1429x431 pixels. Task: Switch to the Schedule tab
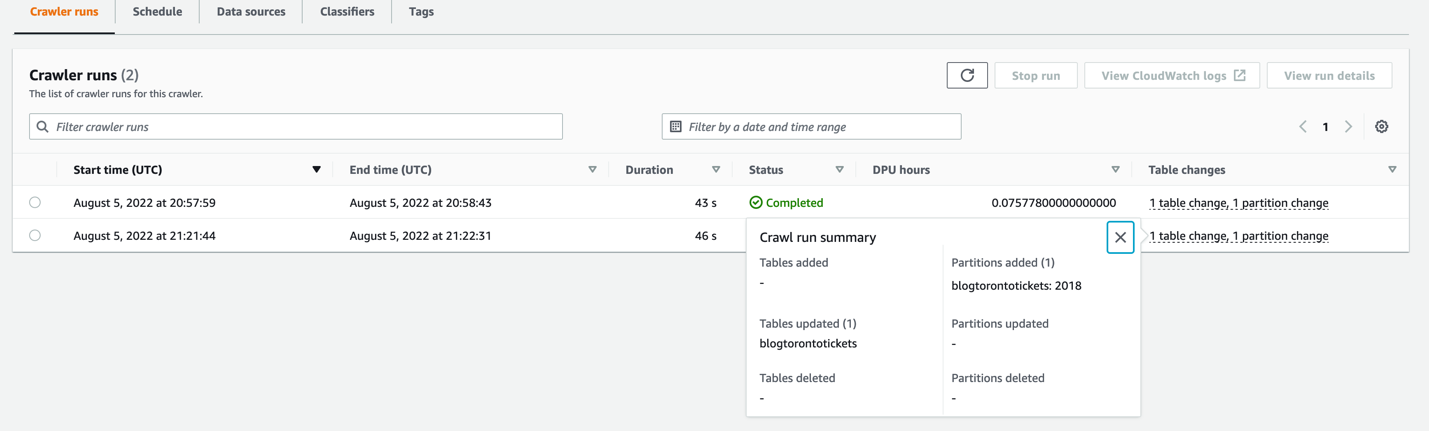click(x=157, y=12)
